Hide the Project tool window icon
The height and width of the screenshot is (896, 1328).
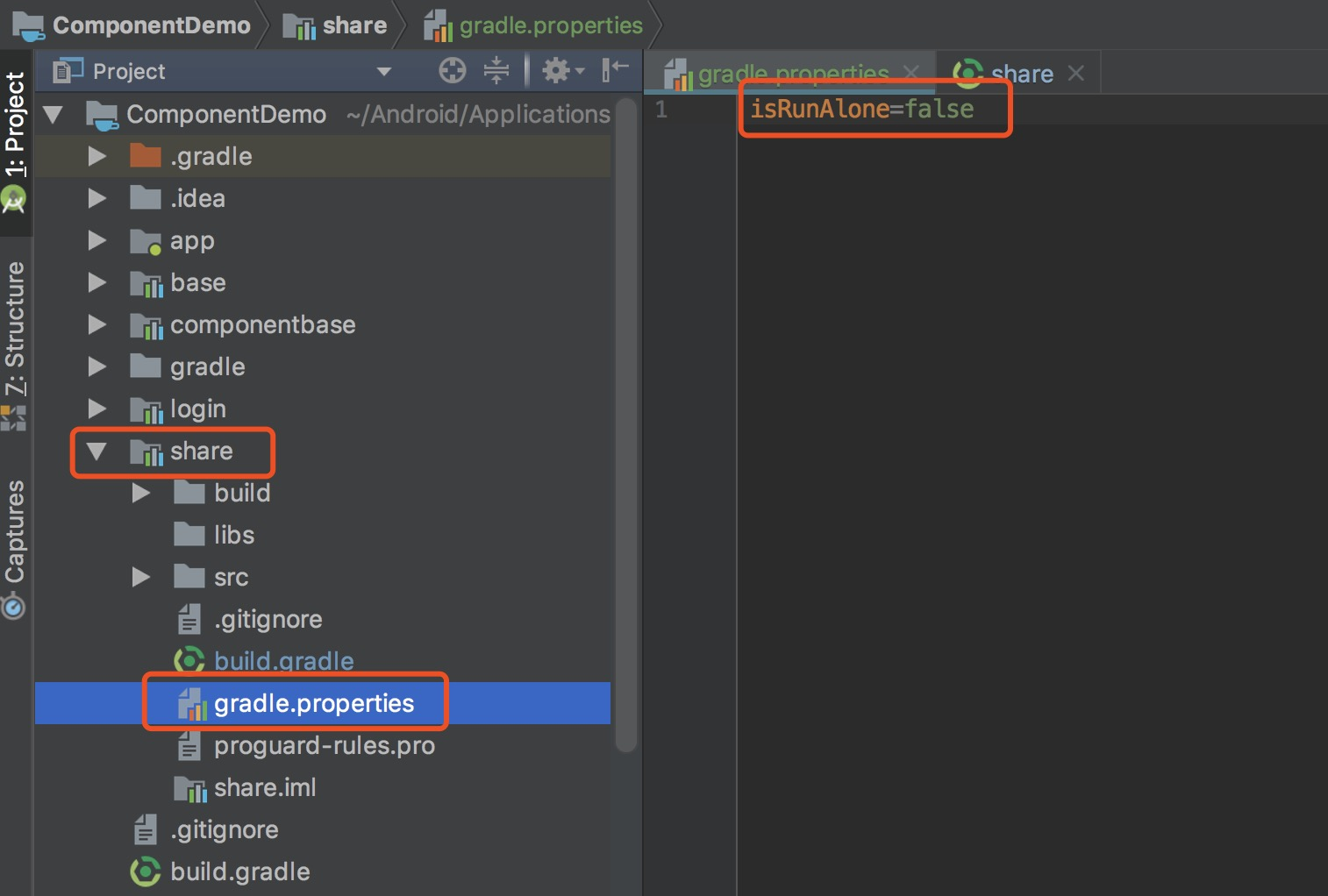(616, 69)
